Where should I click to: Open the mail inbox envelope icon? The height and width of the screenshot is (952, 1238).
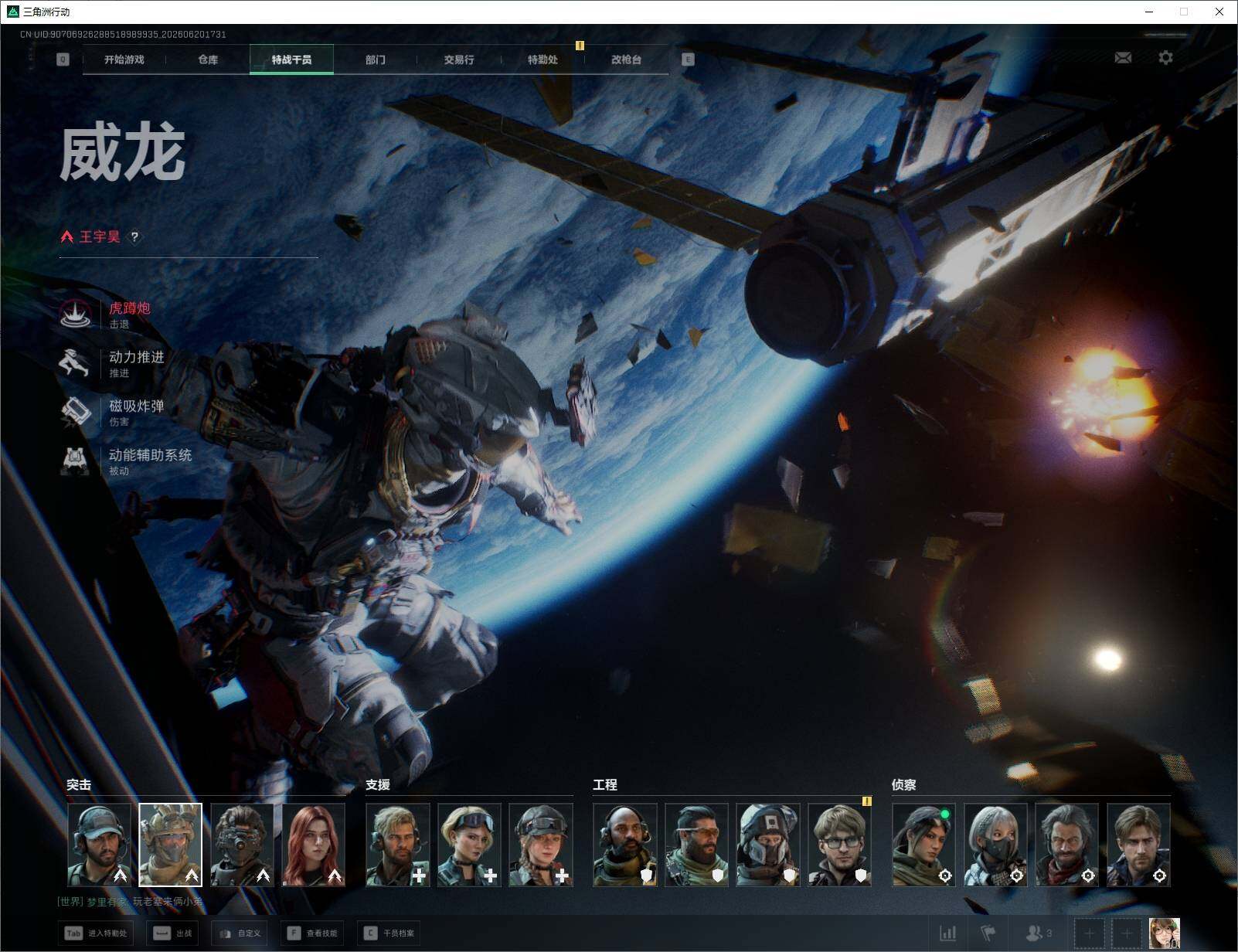pyautogui.click(x=1123, y=57)
